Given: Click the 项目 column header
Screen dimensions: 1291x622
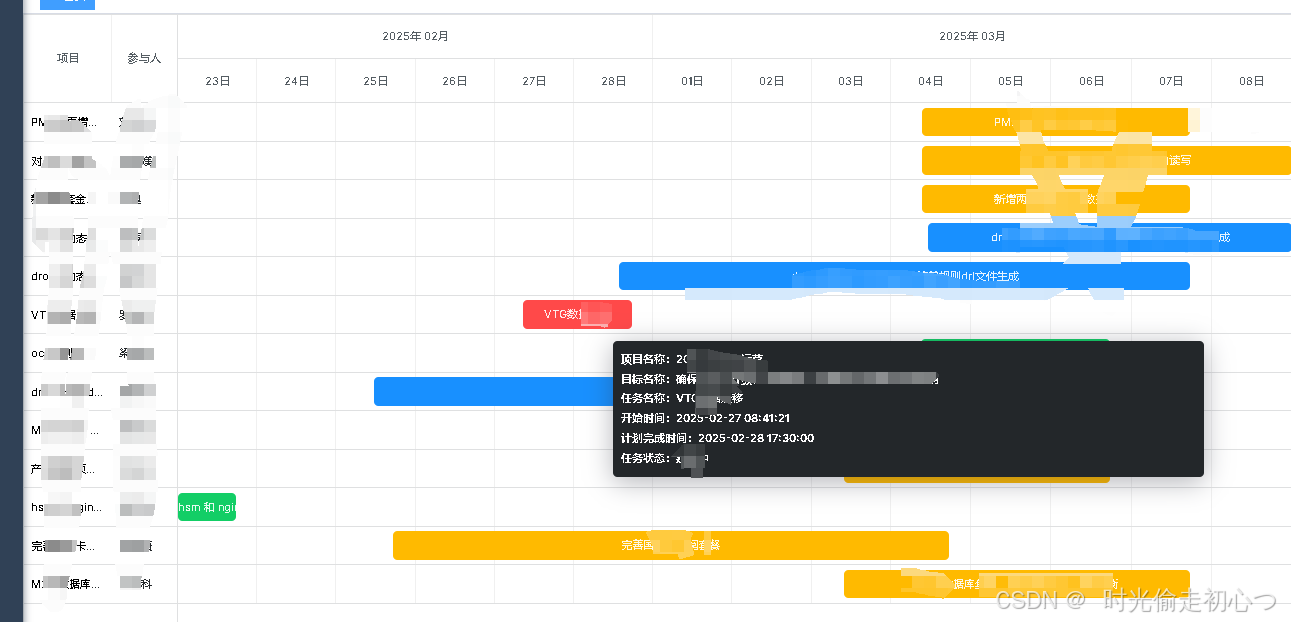Looking at the screenshot, I should tap(67, 58).
